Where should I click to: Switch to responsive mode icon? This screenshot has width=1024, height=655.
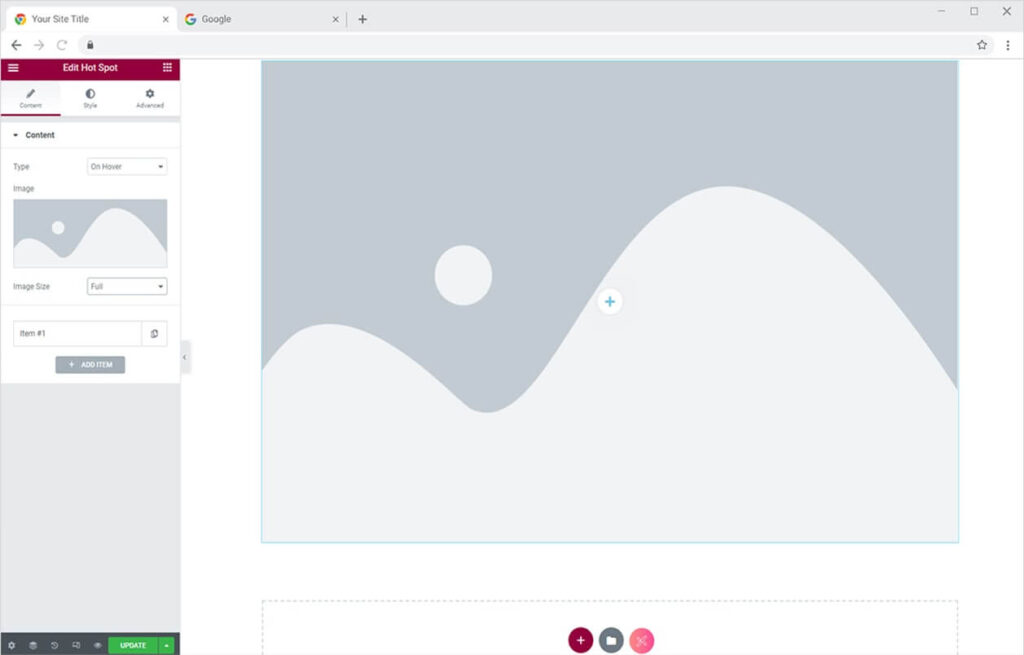[76, 645]
